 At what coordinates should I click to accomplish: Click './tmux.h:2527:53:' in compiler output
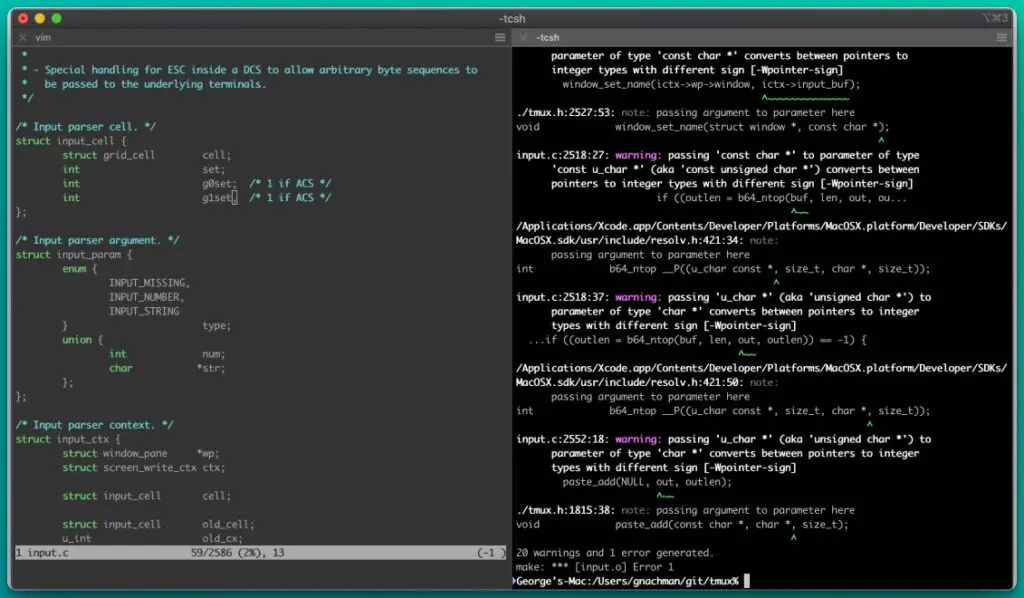pos(566,113)
